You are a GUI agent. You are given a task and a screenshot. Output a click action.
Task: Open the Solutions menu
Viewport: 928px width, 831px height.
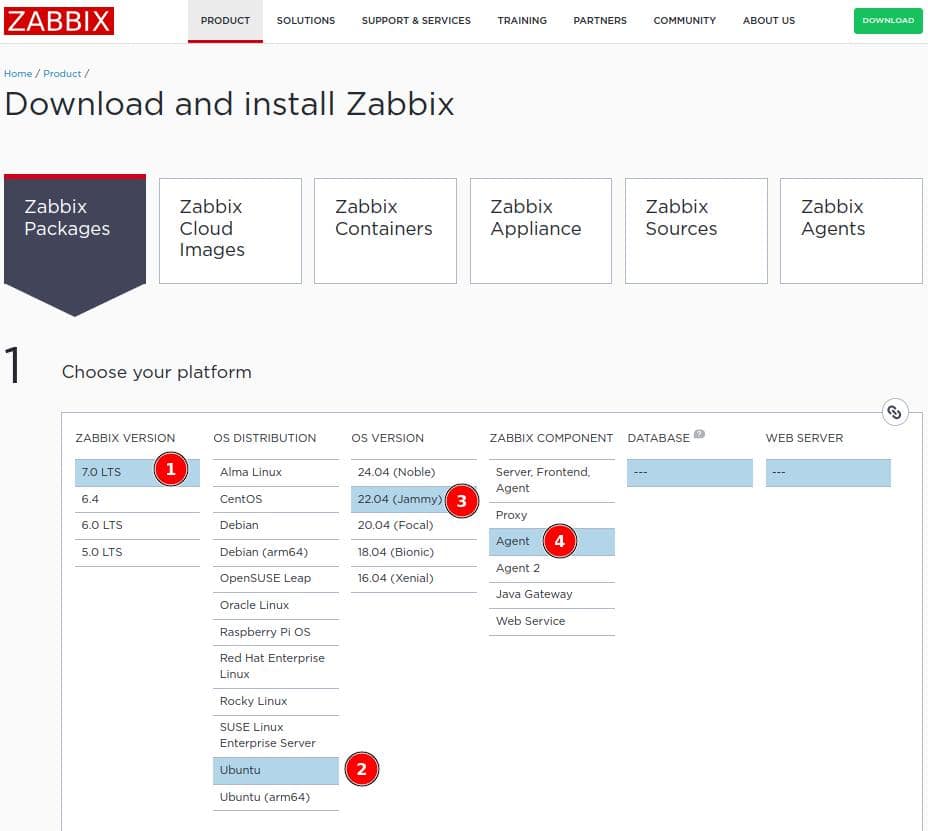pyautogui.click(x=305, y=20)
